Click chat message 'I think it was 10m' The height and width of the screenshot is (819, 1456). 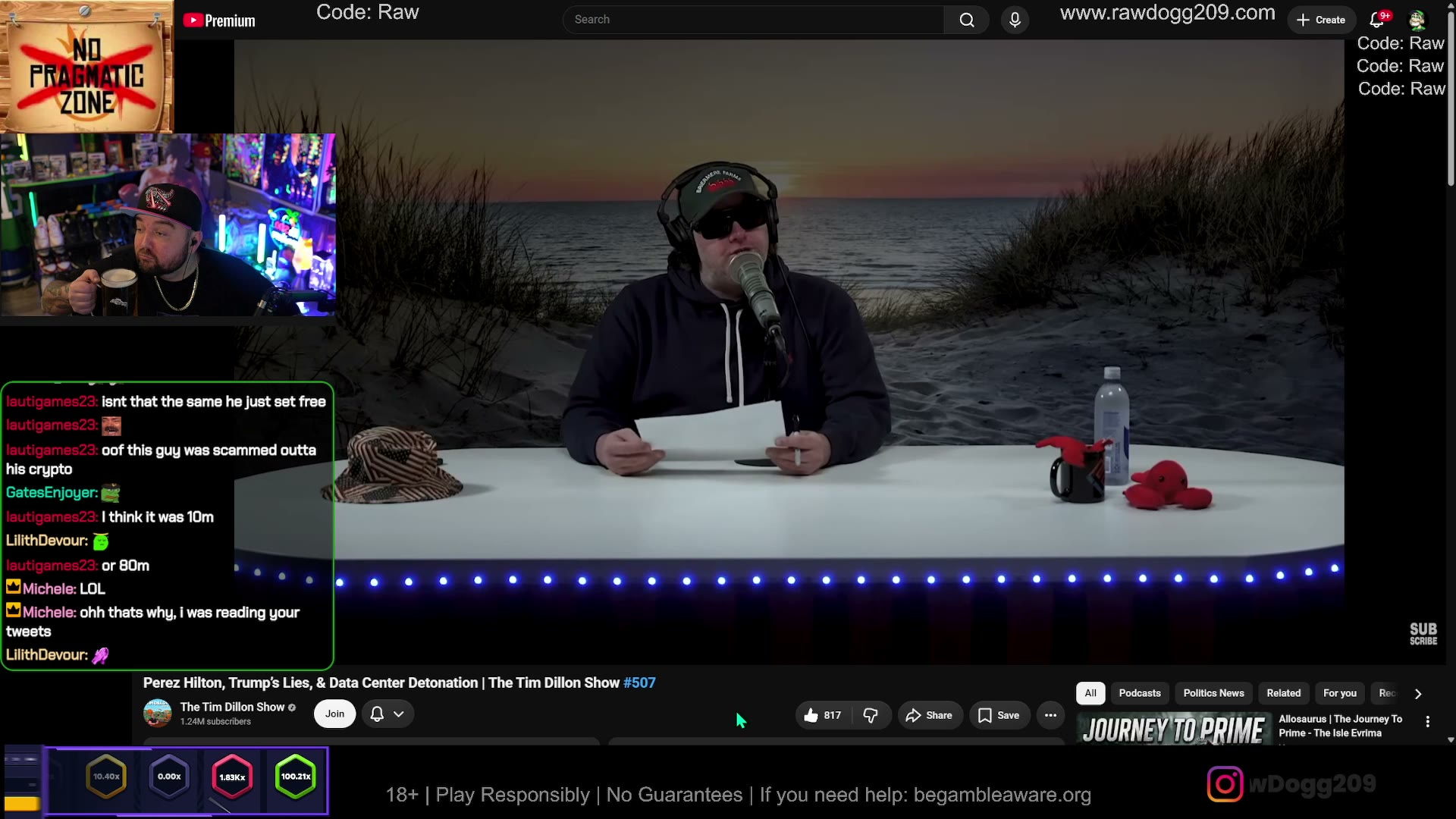coord(158,517)
